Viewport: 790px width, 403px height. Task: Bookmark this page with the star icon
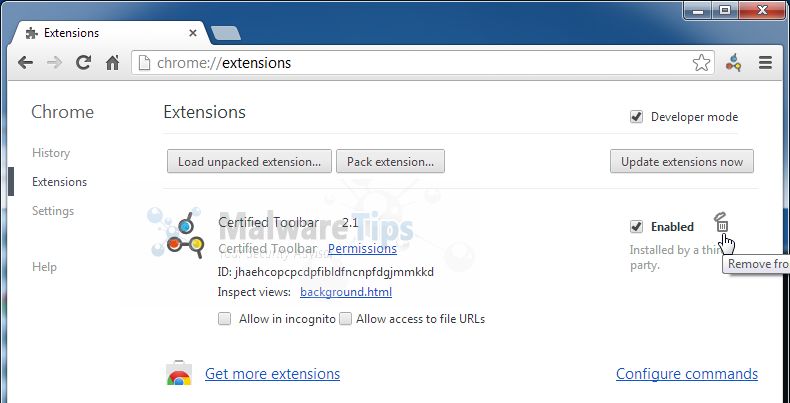702,63
